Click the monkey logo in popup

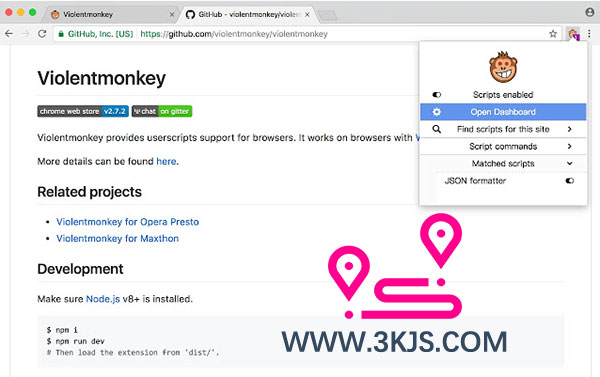(x=503, y=67)
